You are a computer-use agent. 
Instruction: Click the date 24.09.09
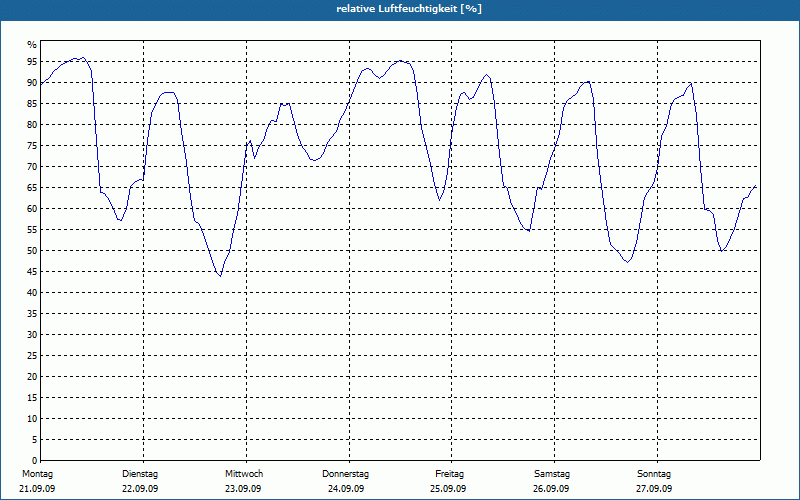(x=346, y=489)
